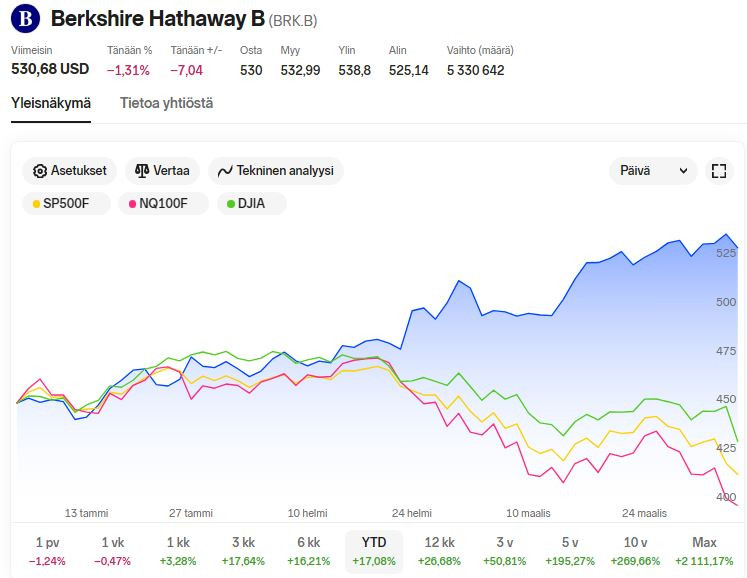Click the Tänään +/- value −7,04

tap(187, 71)
